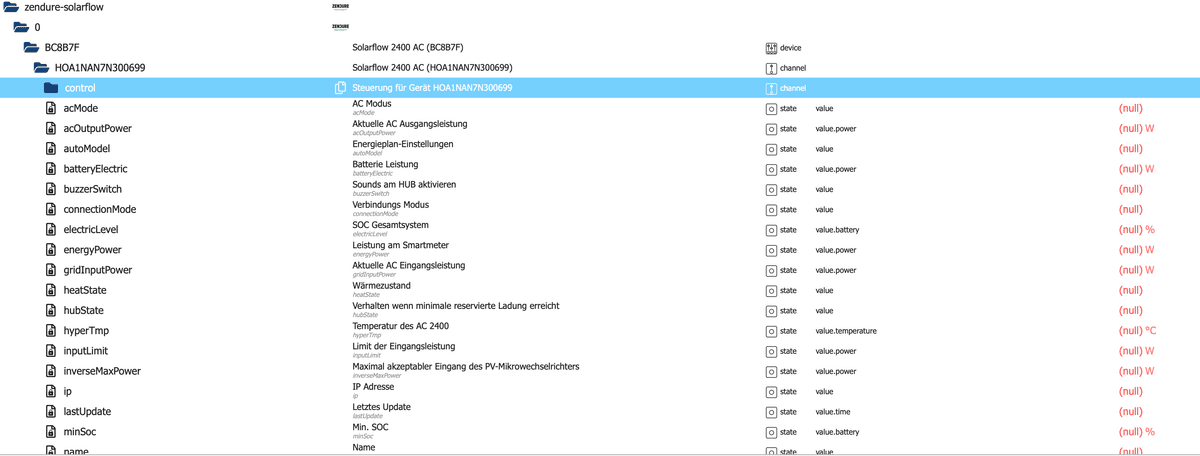Viewport: 1200px width, 456px height.
Task: Click 'Solarflow 2400 AC (BC8B7F)' name
Action: (407, 47)
